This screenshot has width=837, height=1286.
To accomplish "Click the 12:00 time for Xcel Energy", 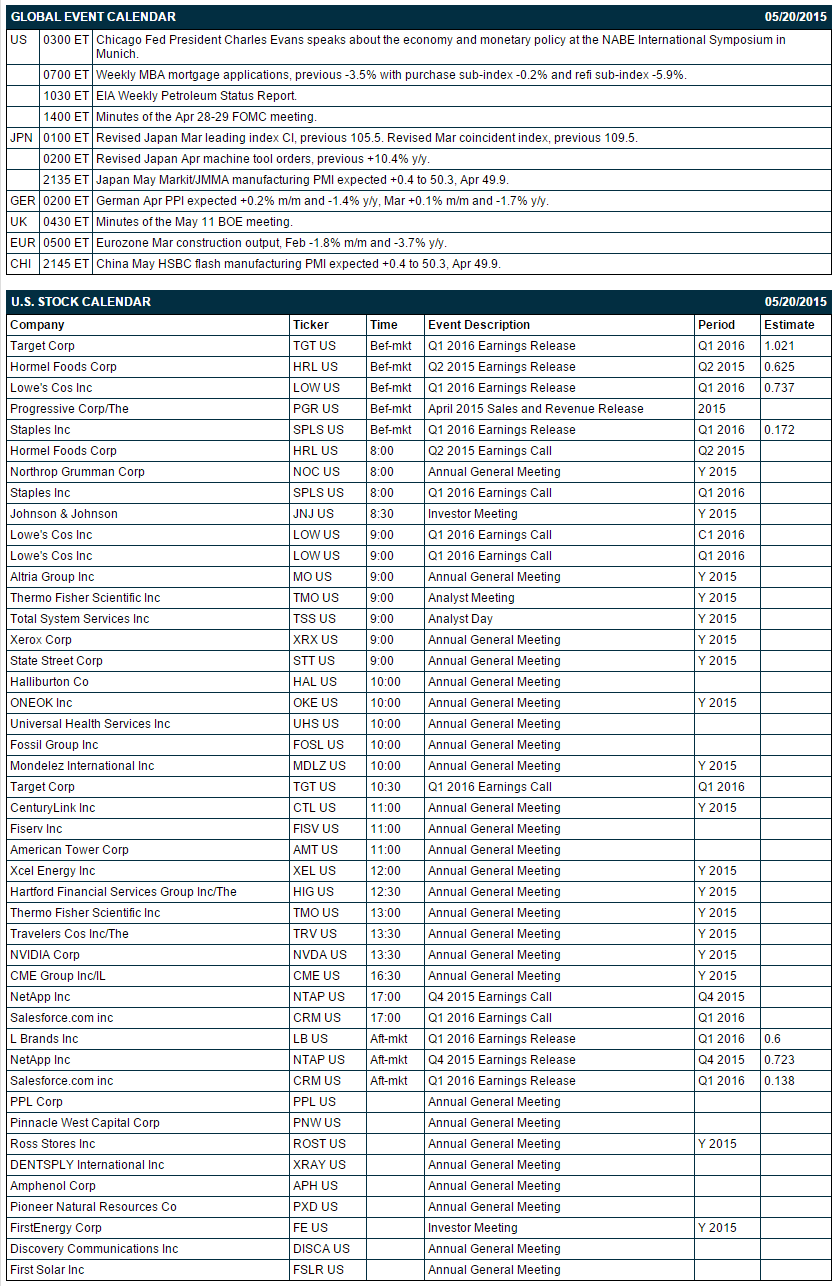I will pos(385,871).
